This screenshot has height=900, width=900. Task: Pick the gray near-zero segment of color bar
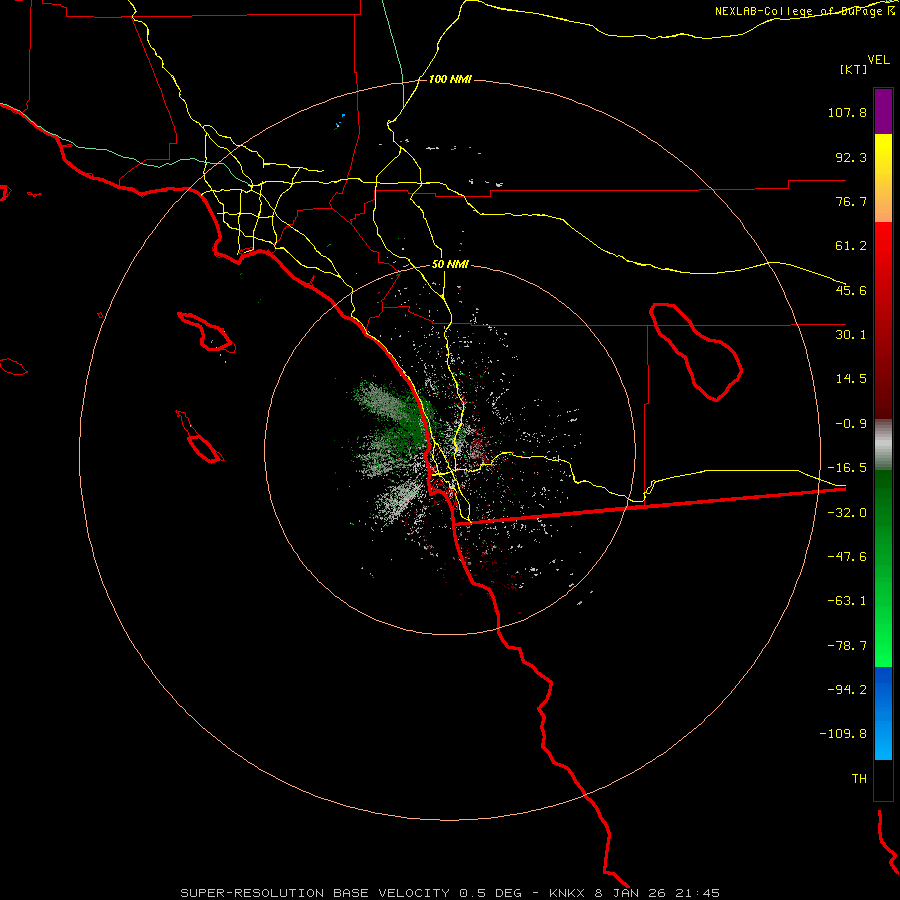click(883, 445)
